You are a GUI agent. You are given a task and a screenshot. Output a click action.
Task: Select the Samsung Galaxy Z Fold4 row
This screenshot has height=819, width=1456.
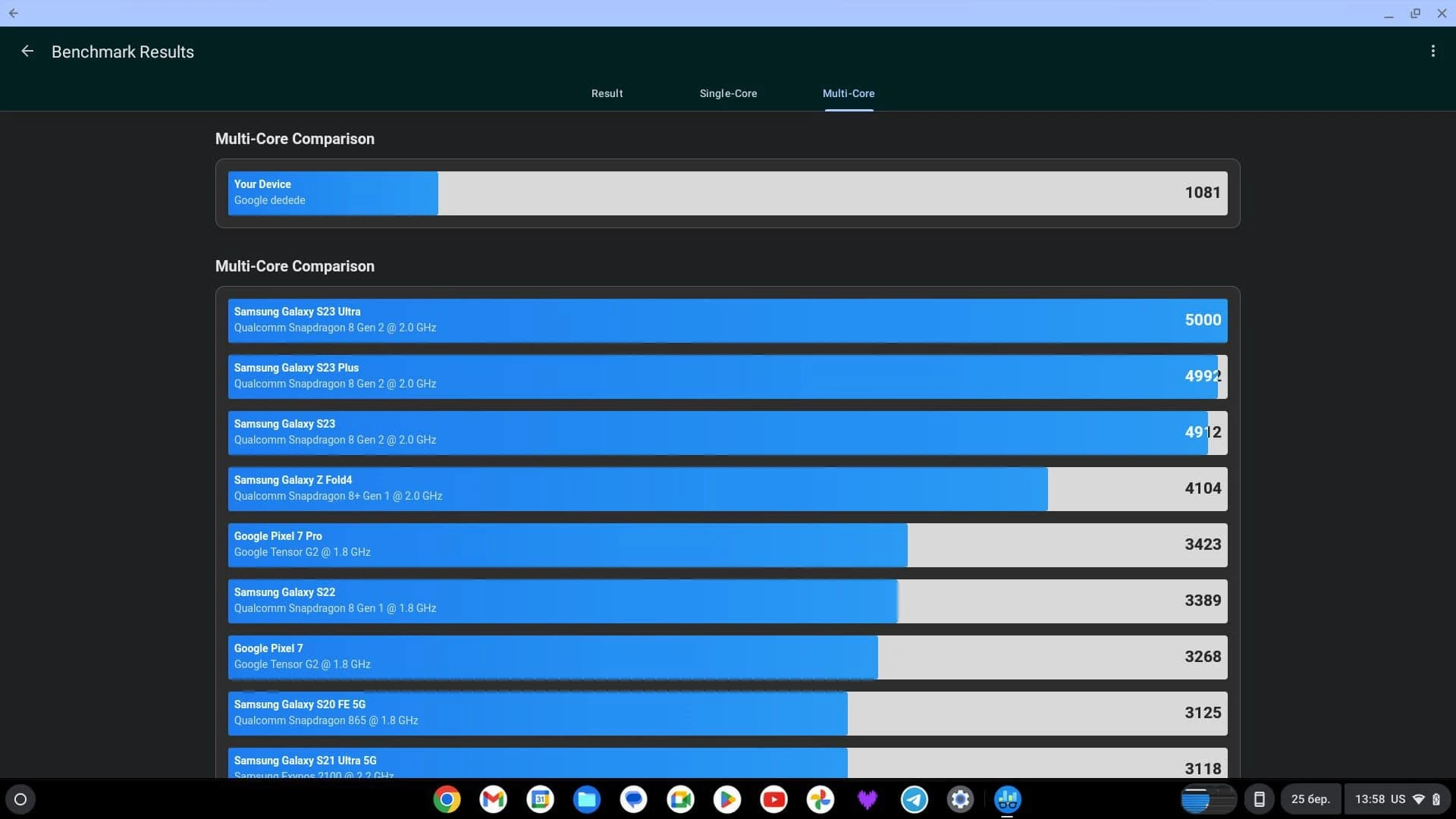(x=727, y=489)
